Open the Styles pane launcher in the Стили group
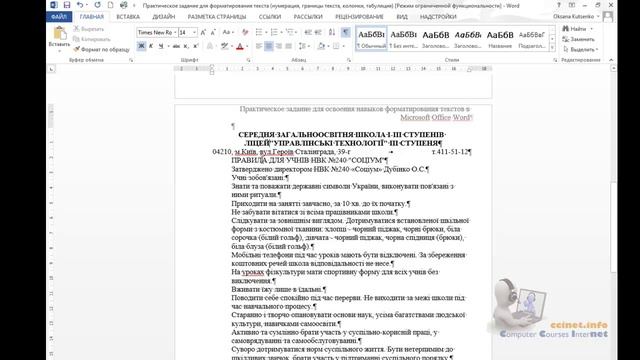Screen dimensions: 640x360 (x=555, y=60)
